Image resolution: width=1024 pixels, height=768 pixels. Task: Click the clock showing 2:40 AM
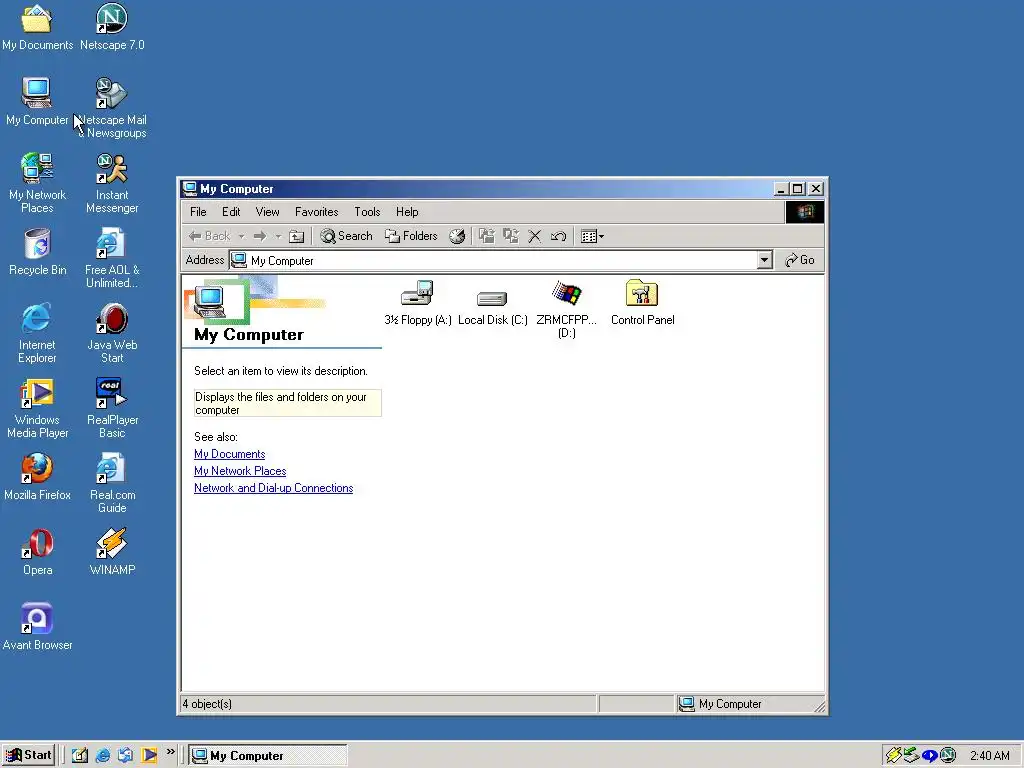(x=990, y=756)
